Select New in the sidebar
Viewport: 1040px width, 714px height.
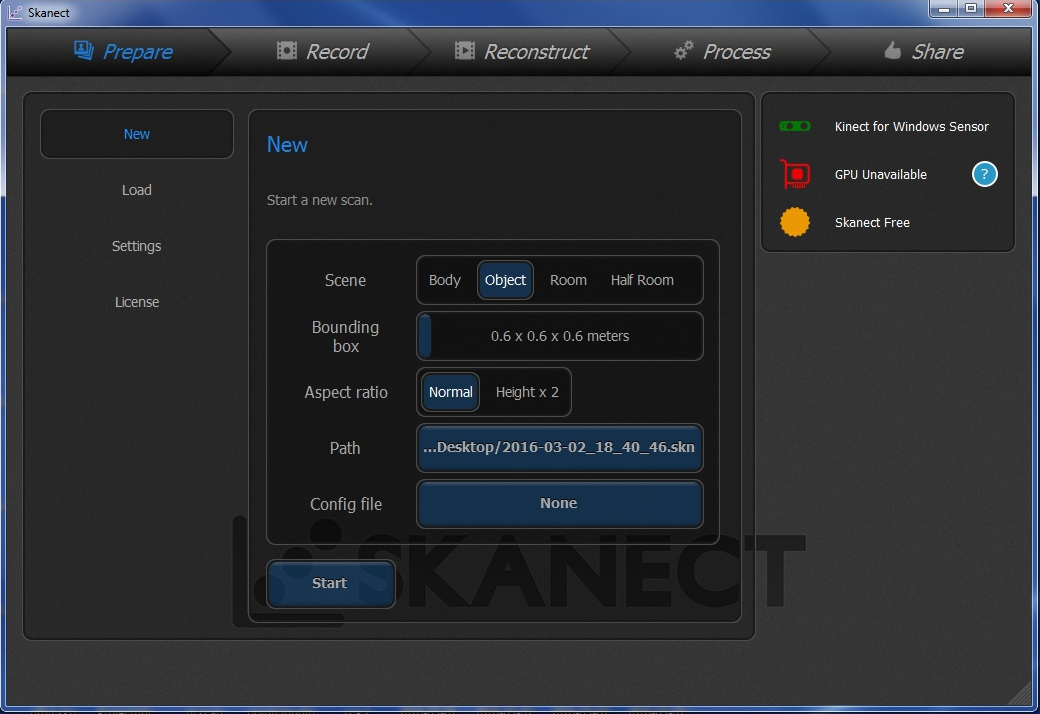[x=137, y=134]
